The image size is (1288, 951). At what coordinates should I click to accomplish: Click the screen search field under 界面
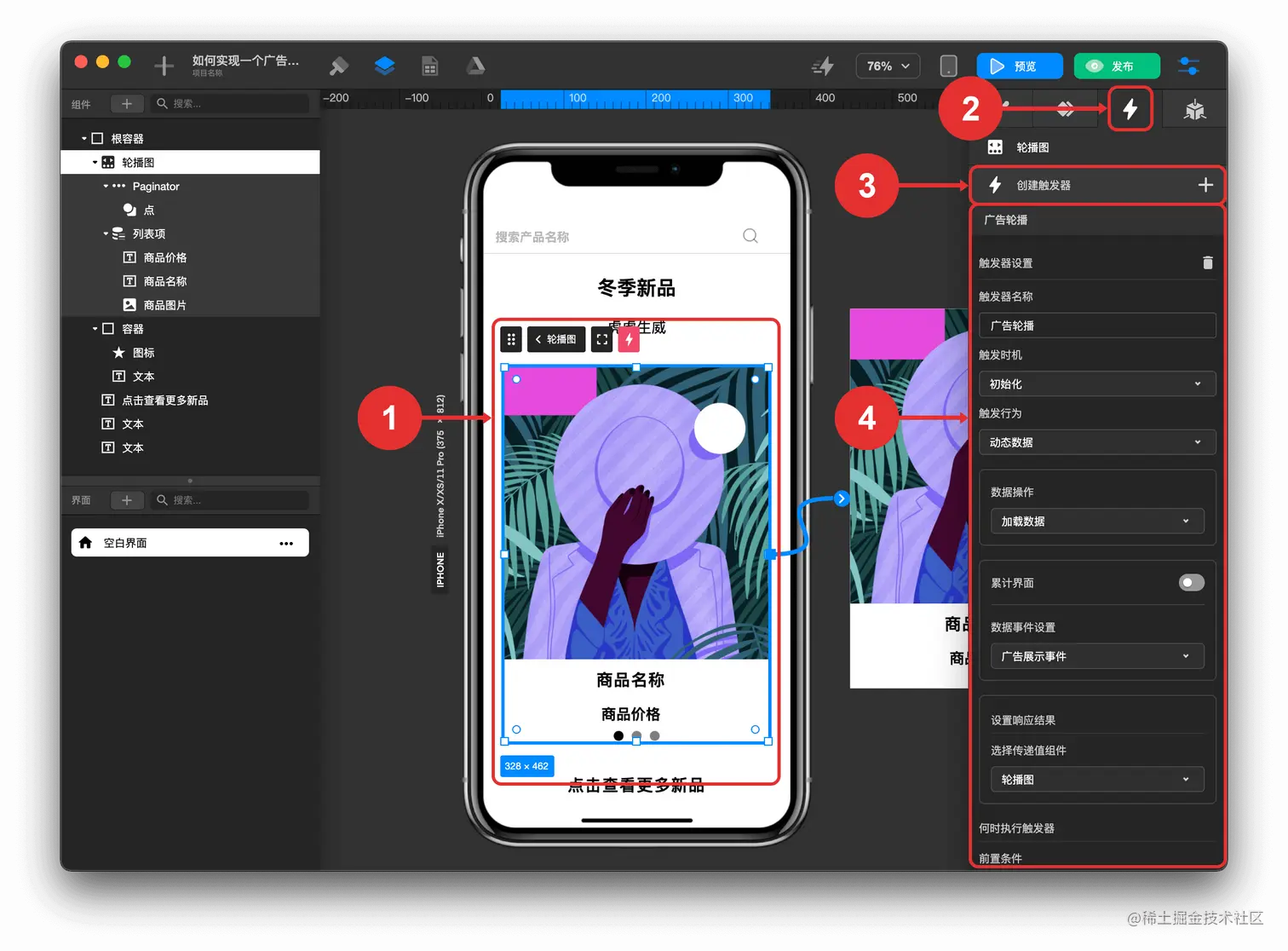click(x=230, y=500)
